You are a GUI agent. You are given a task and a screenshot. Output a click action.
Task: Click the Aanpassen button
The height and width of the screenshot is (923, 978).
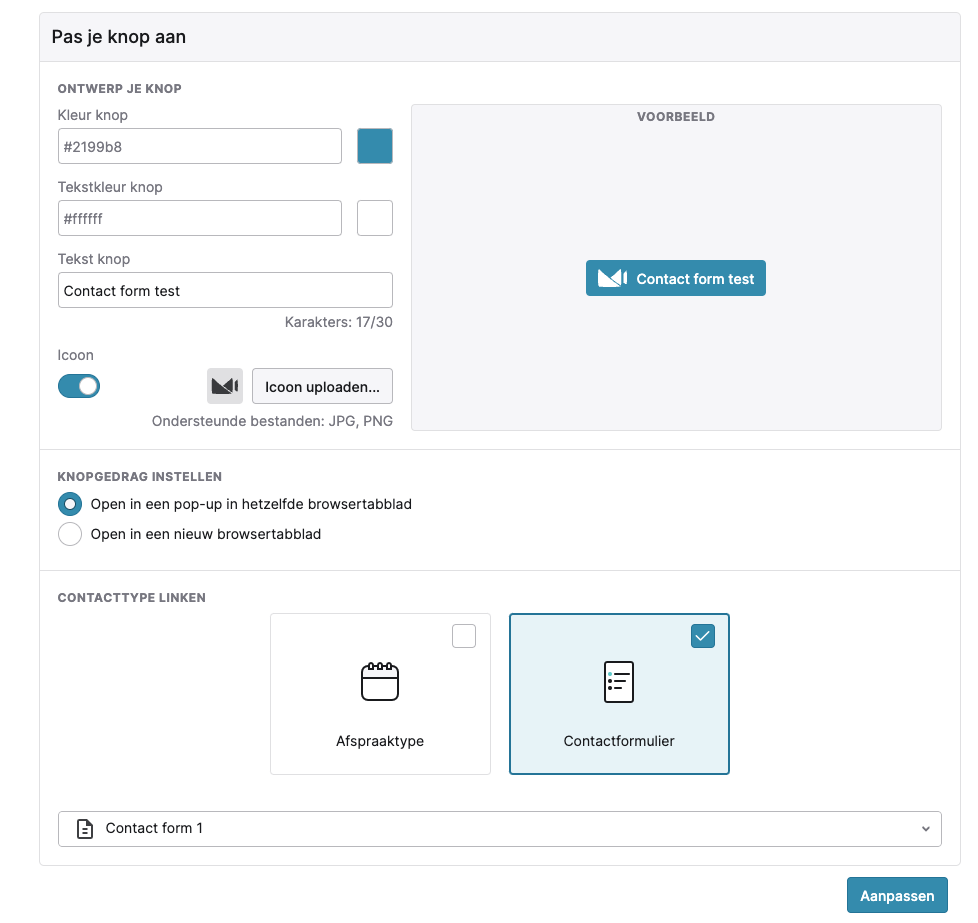[897, 896]
